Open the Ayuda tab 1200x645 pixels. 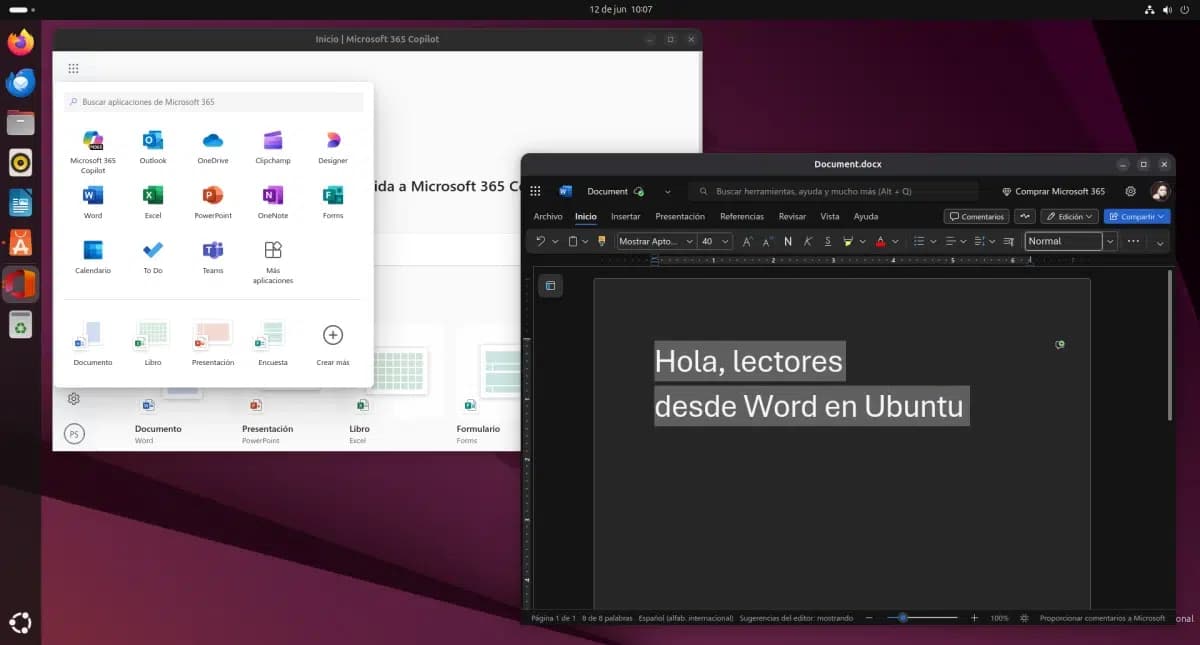point(866,216)
